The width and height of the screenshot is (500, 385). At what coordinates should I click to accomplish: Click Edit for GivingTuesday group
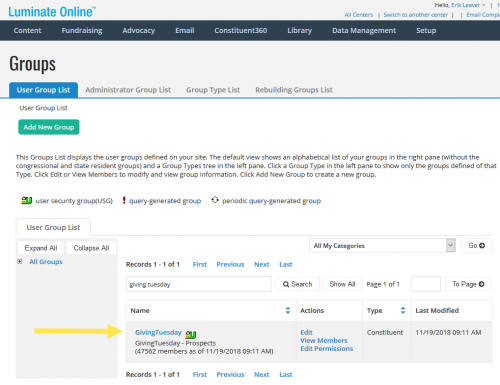point(306,332)
